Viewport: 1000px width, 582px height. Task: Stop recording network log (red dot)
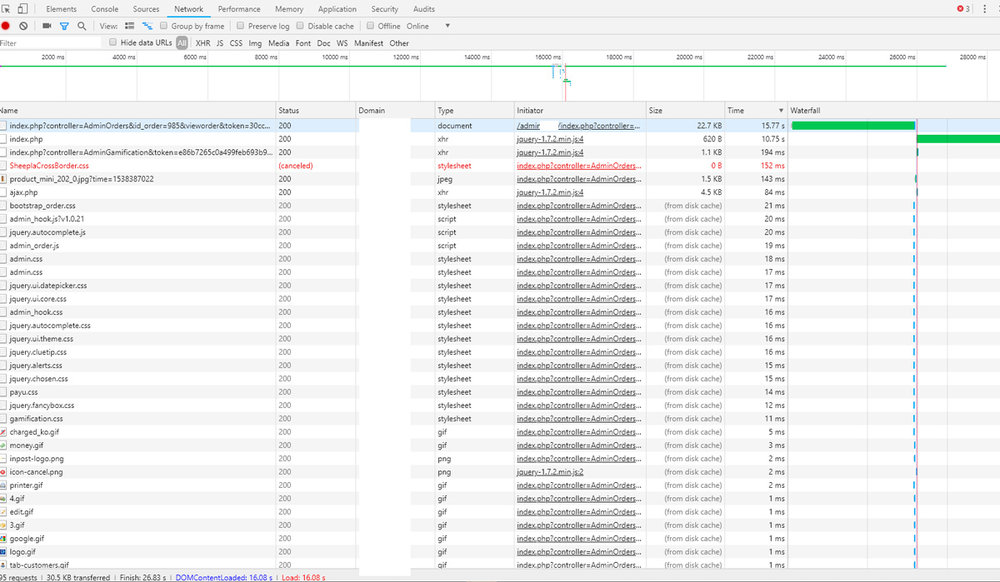coord(6,26)
